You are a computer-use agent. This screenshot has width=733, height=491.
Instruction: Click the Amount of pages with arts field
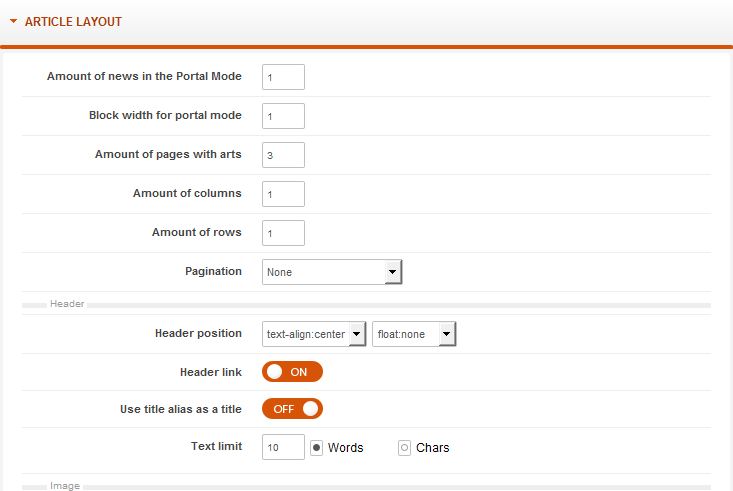pos(283,155)
